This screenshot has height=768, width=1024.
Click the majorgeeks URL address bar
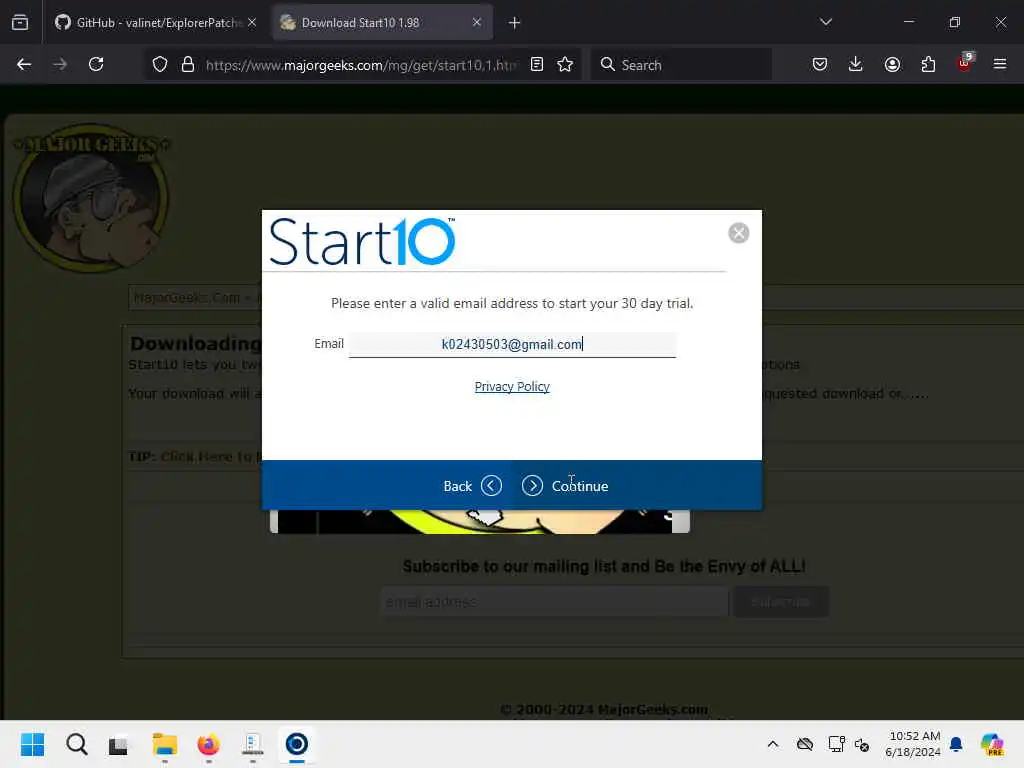(x=360, y=65)
